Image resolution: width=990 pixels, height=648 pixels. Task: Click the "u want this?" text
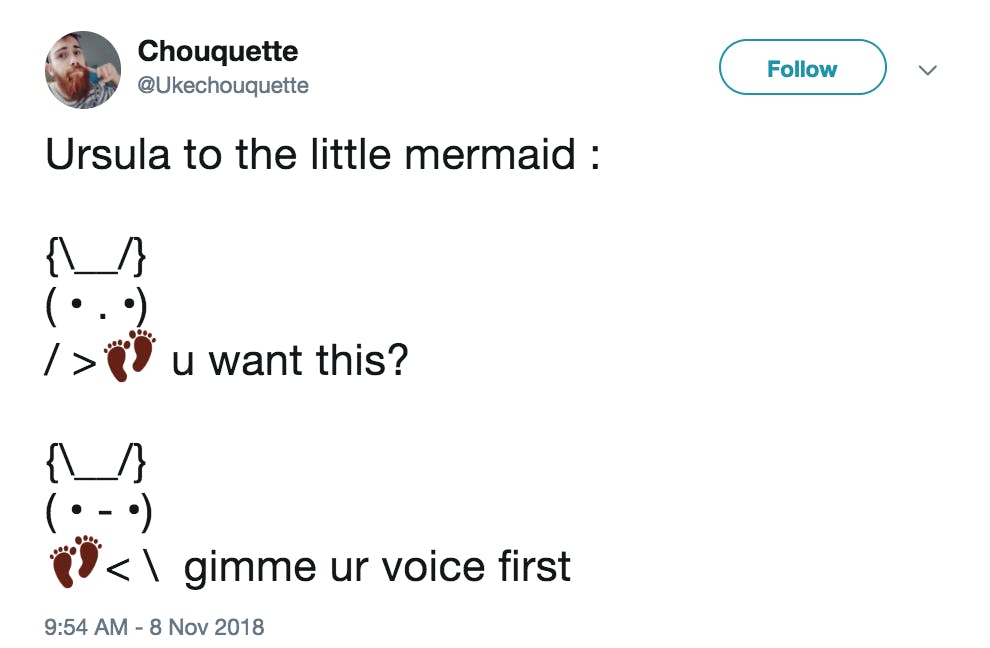pos(290,359)
